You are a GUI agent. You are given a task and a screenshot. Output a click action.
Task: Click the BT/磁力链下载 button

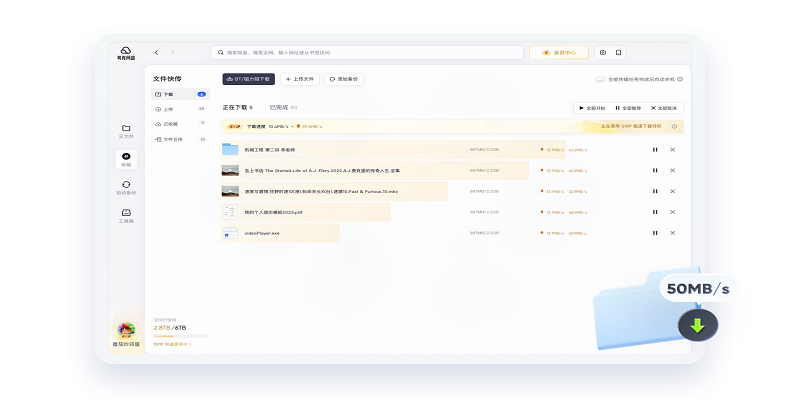point(248,78)
